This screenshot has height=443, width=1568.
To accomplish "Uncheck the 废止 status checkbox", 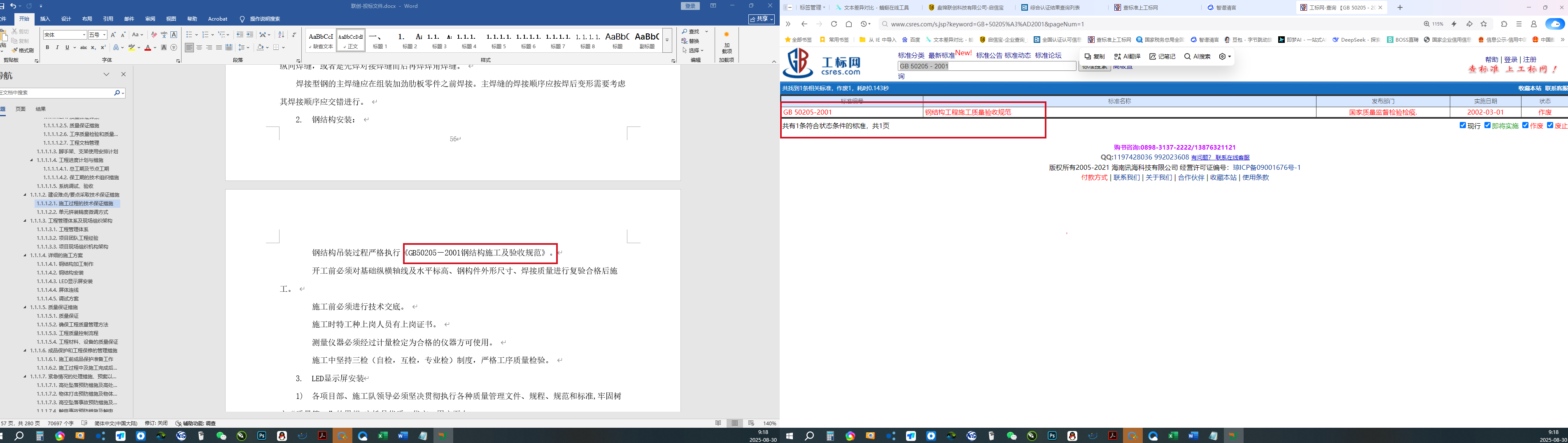I will (x=1550, y=125).
